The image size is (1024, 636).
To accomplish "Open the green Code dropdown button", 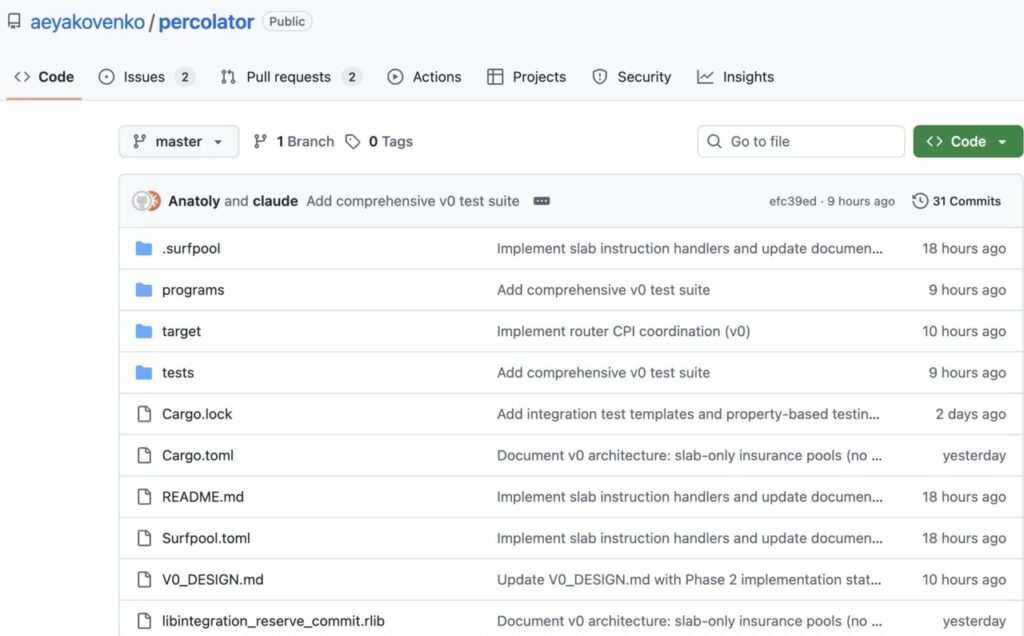I will click(x=967, y=142).
